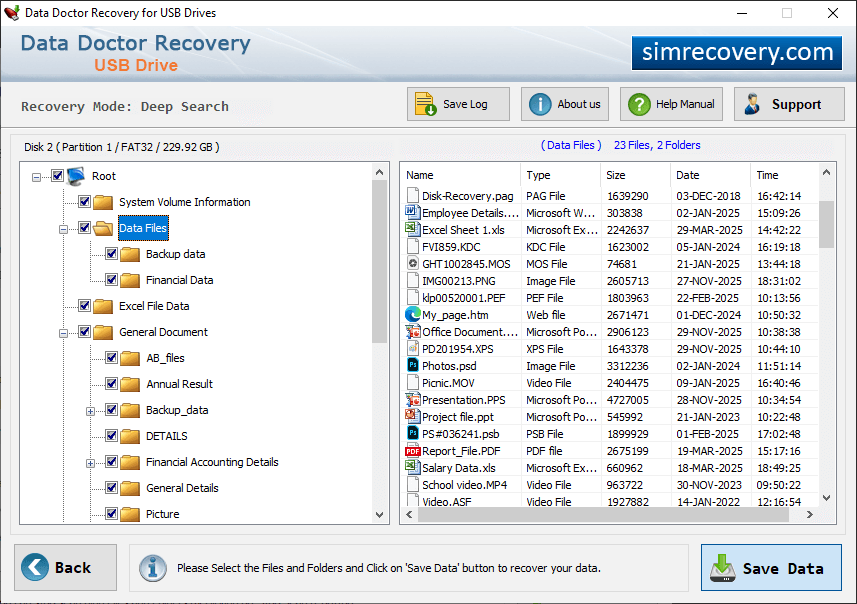Uncheck the General Document checkbox
The image size is (857, 604).
[x=84, y=331]
